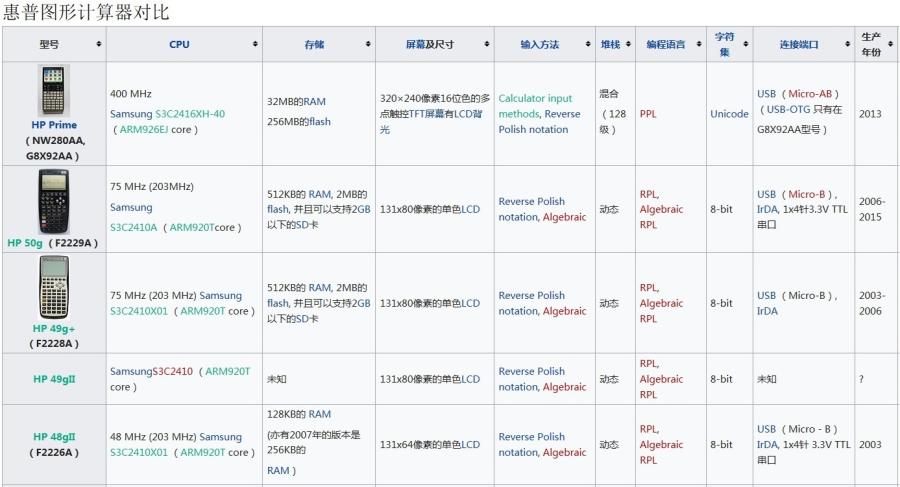The image size is (900, 487).
Task: Sort by 连接端口 column sort arrows
Action: point(847,44)
